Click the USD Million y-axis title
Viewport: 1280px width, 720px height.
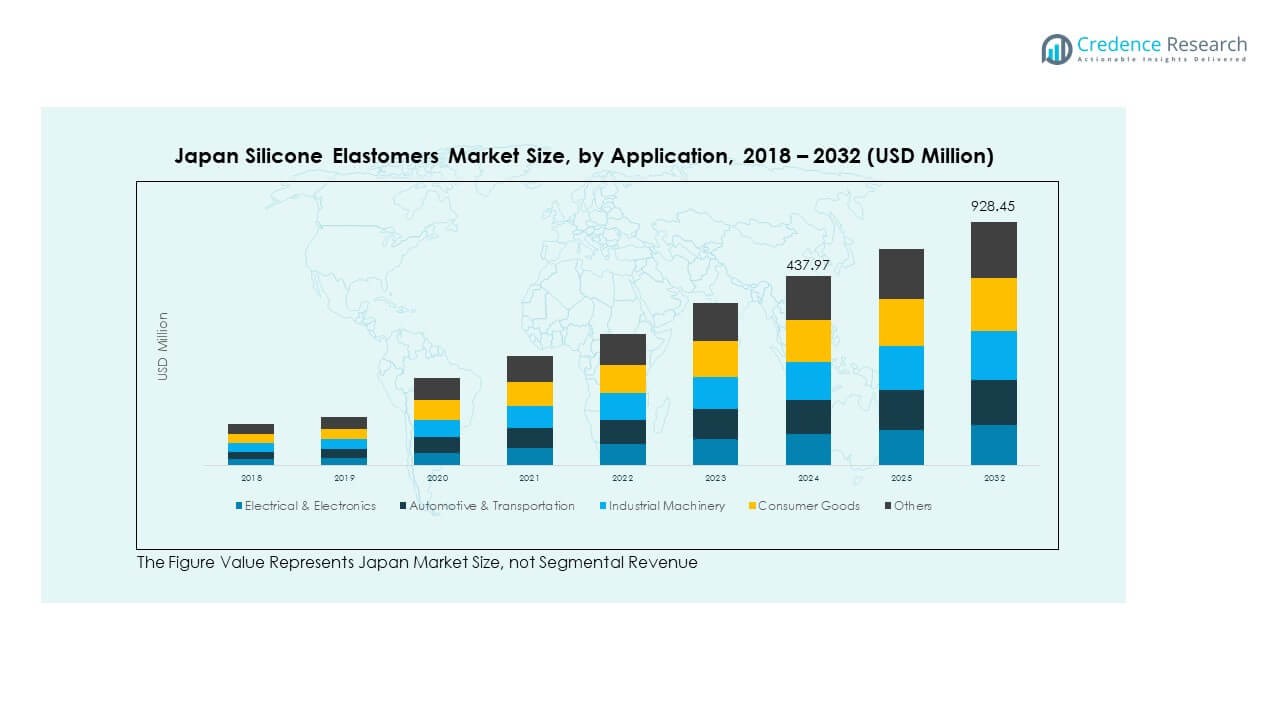coord(163,346)
